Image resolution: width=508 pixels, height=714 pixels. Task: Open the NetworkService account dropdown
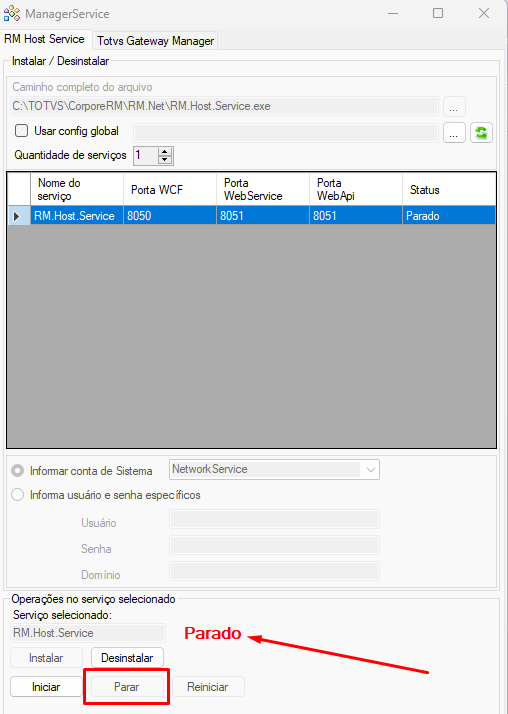point(274,469)
